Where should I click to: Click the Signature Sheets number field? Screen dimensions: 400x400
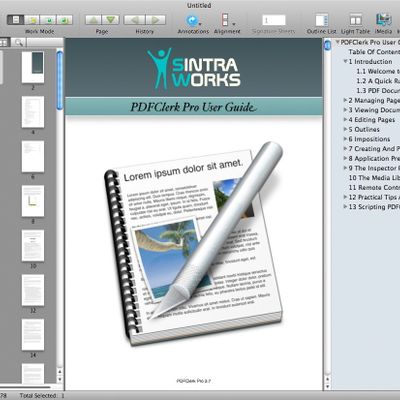[x=274, y=20]
